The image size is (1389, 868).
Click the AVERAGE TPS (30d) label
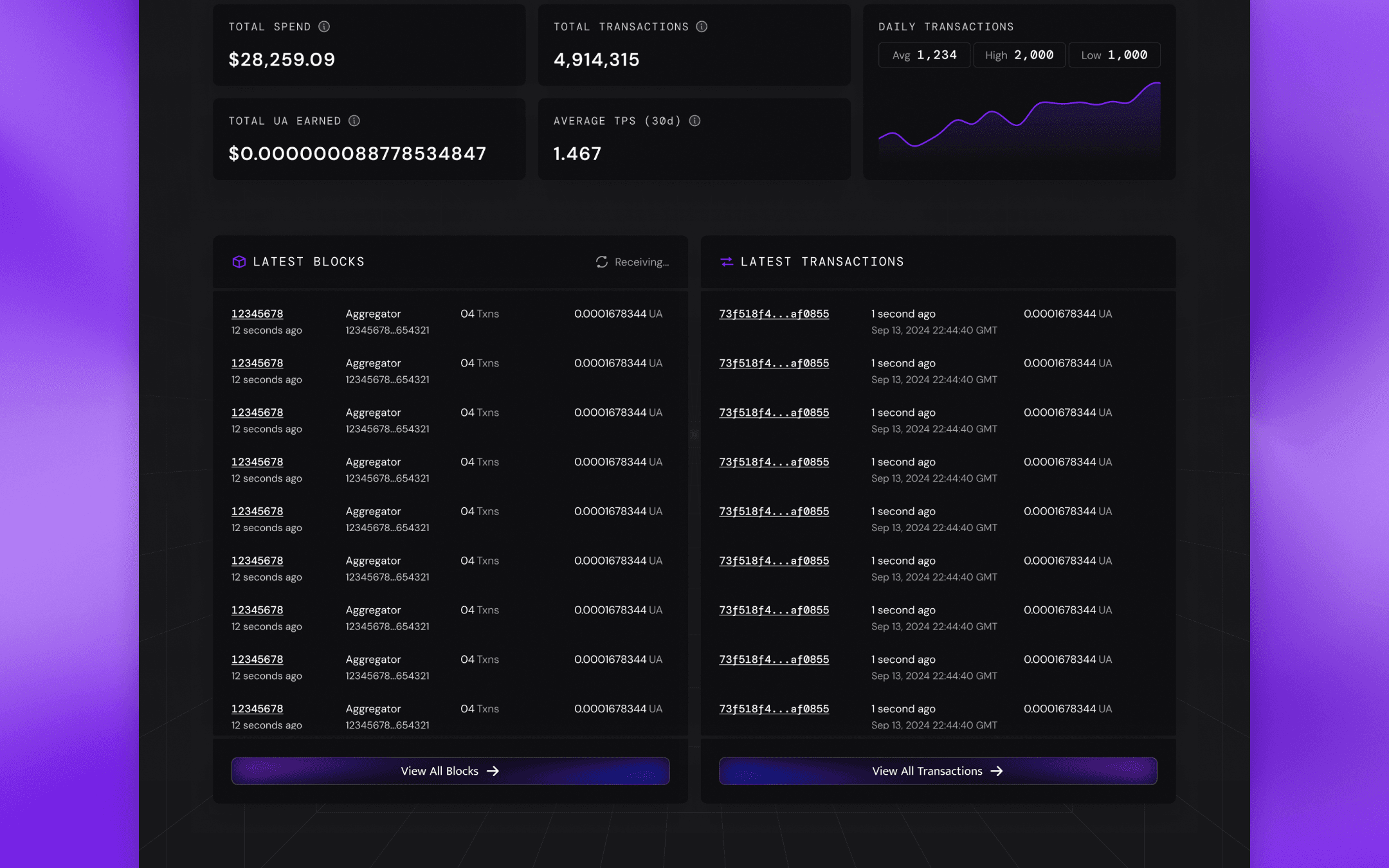(x=617, y=121)
